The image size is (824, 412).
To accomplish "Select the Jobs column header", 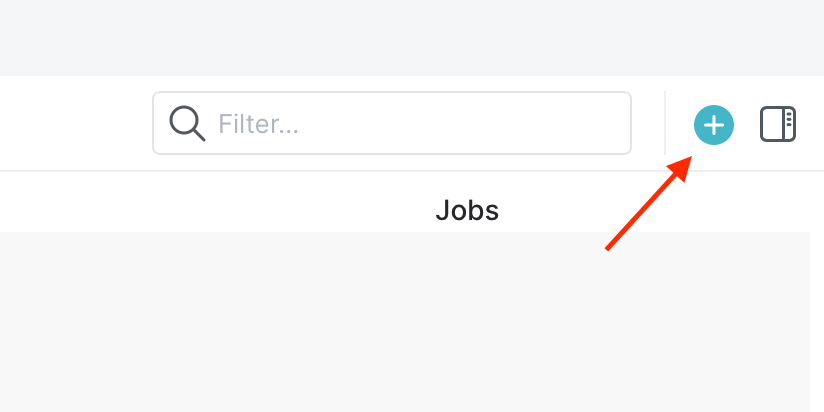I will pyautogui.click(x=467, y=210).
